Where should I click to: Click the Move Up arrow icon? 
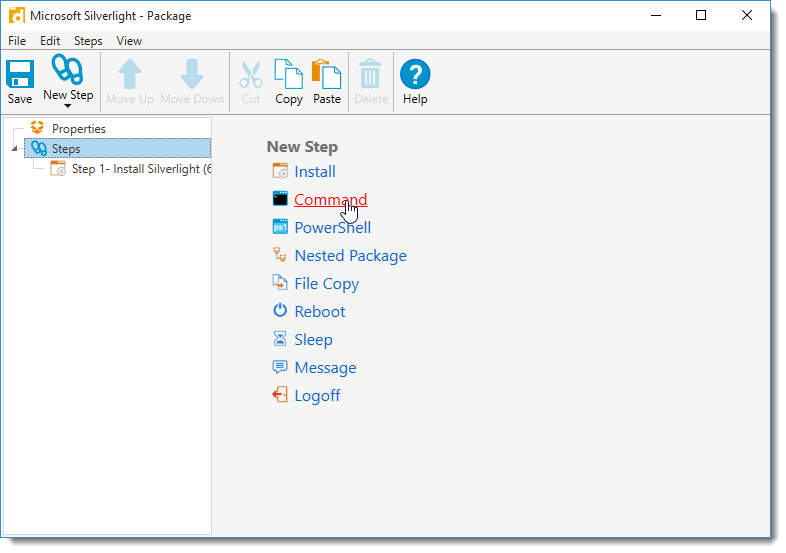click(130, 74)
